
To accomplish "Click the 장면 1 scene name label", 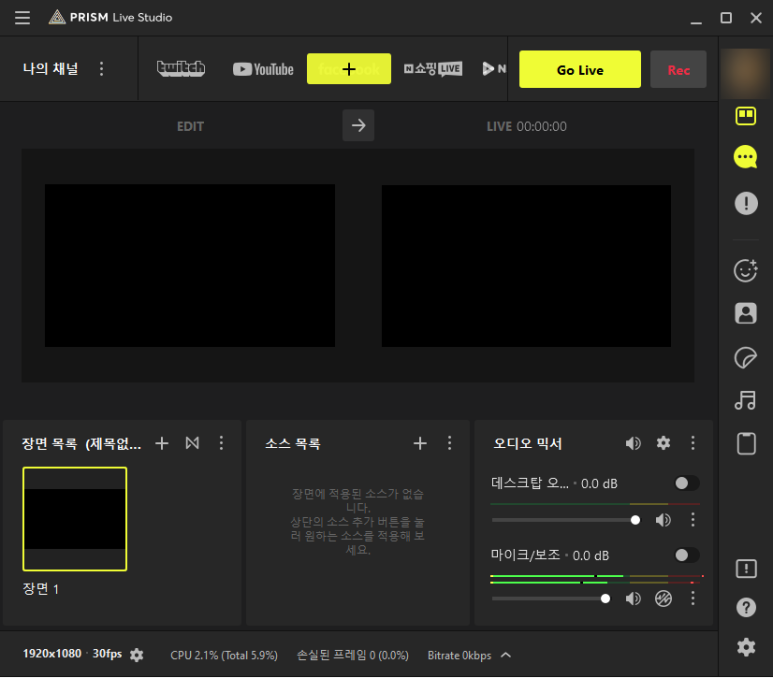I will click(x=40, y=589).
